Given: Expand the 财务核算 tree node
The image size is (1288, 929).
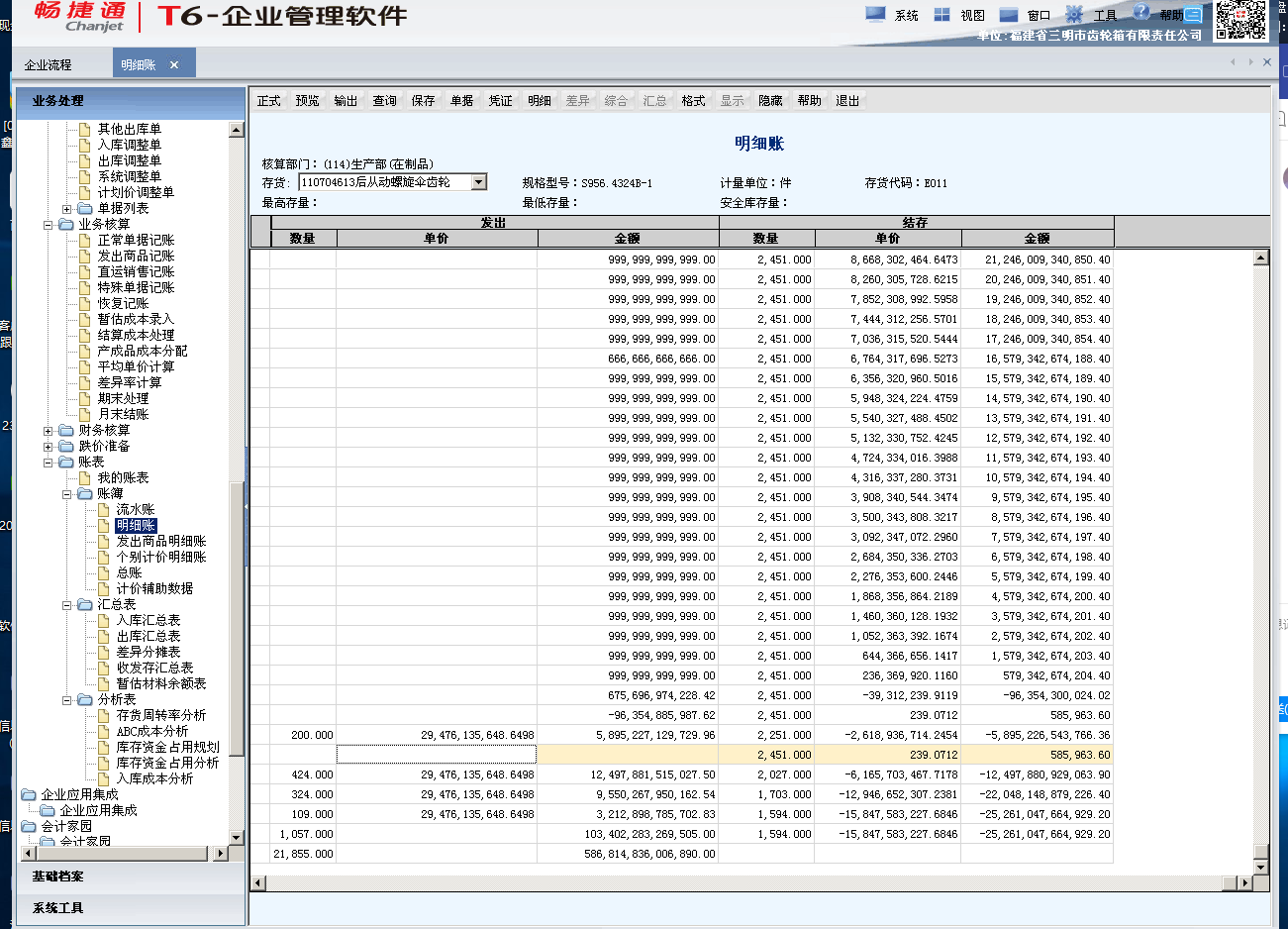Looking at the screenshot, I should point(48,431).
